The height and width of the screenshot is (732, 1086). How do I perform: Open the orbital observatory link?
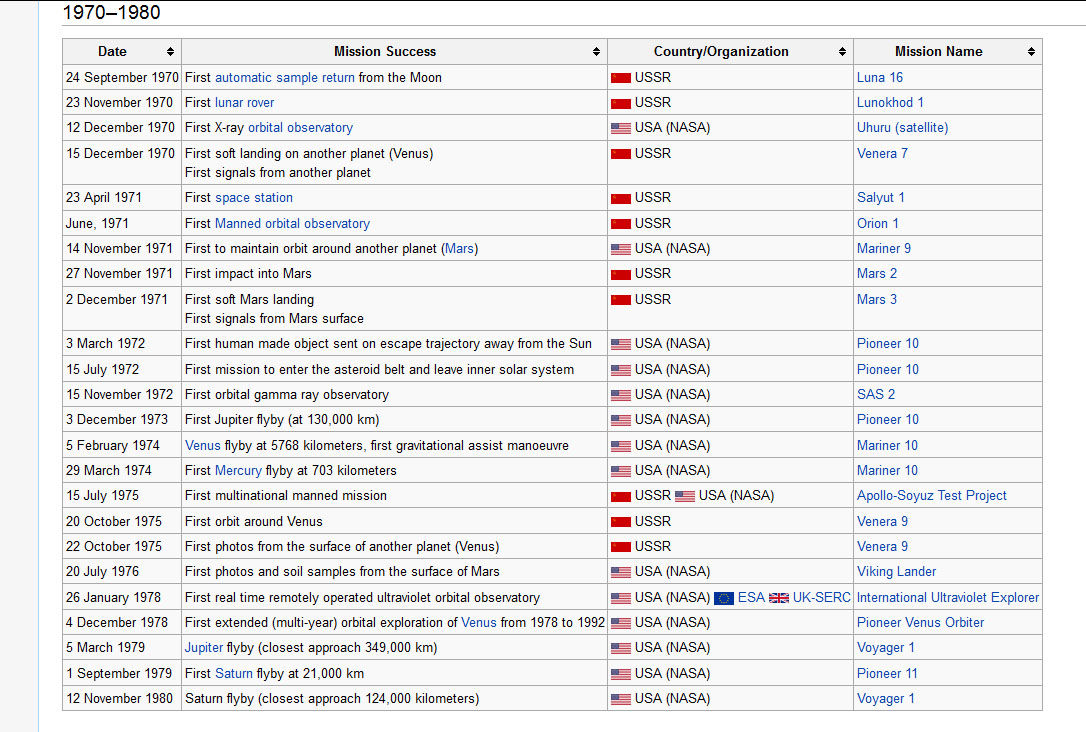coord(301,127)
